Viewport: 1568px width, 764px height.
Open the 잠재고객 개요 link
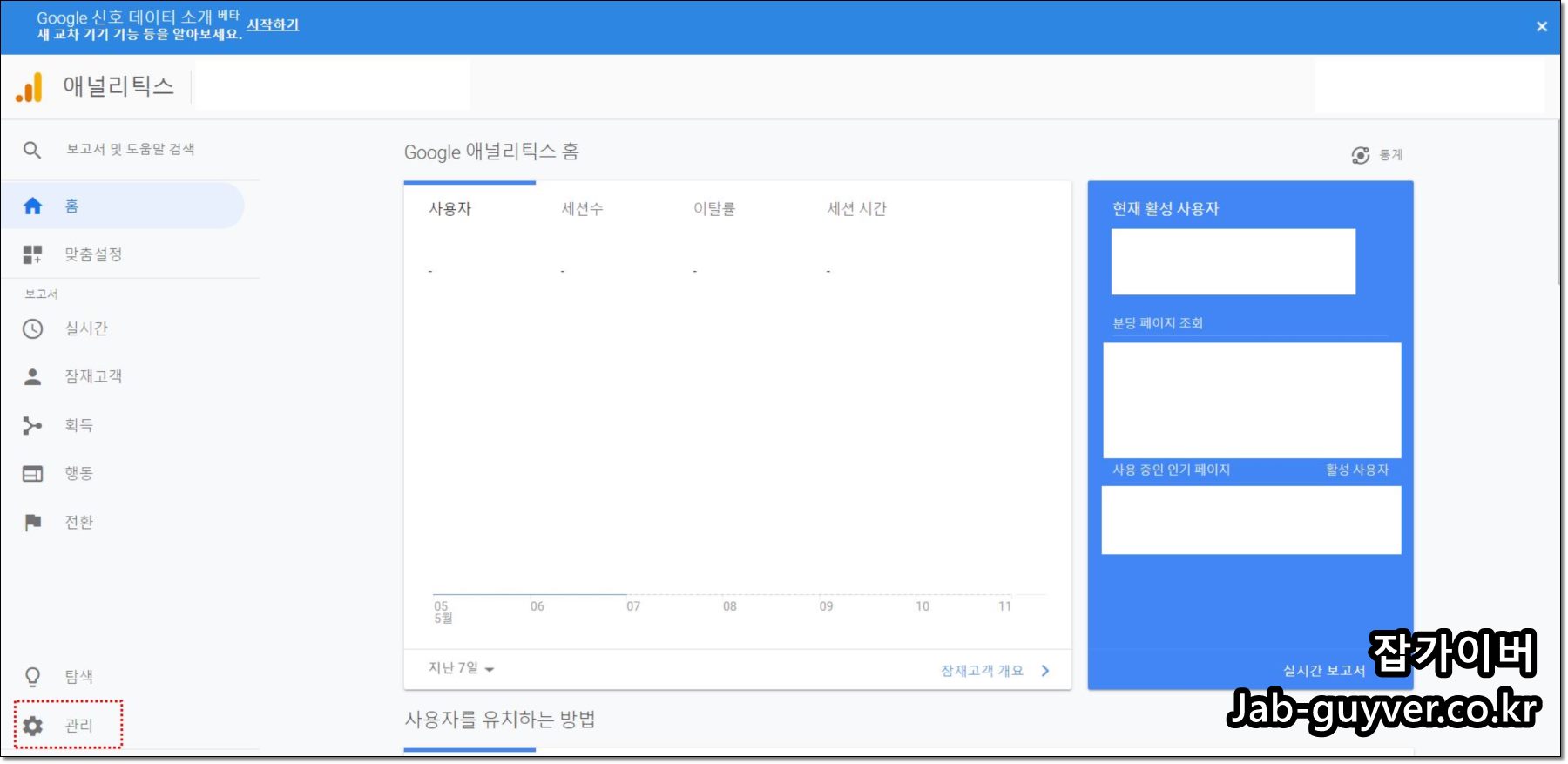point(982,671)
